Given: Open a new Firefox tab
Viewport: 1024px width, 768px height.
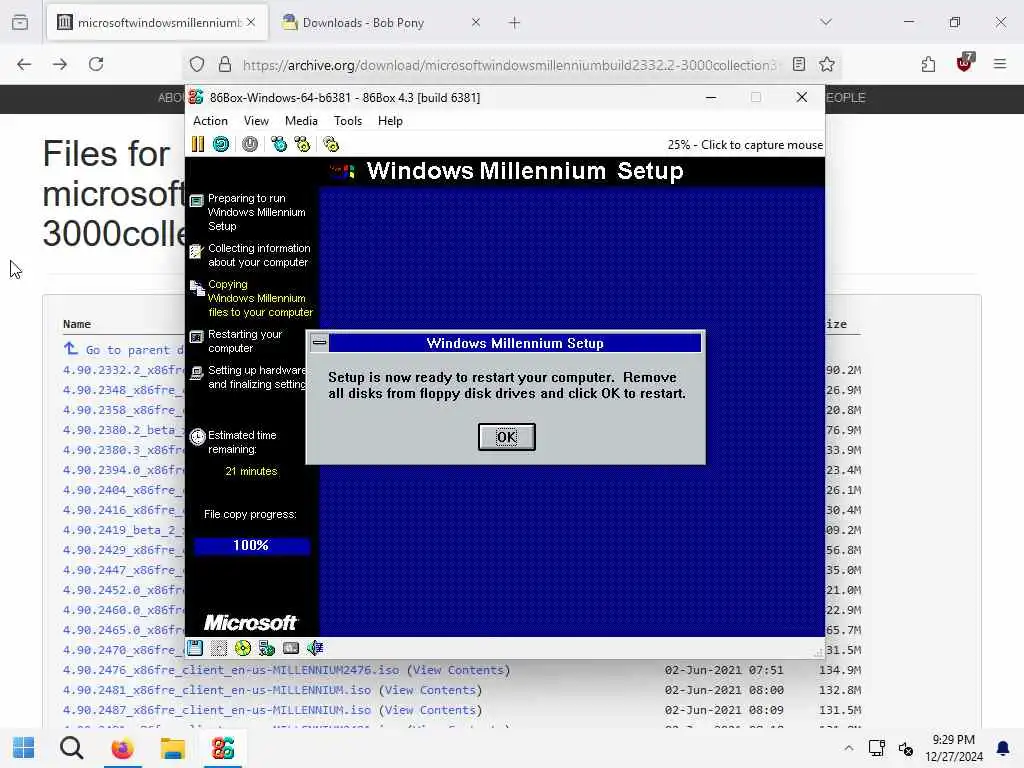Looking at the screenshot, I should pyautogui.click(x=515, y=23).
